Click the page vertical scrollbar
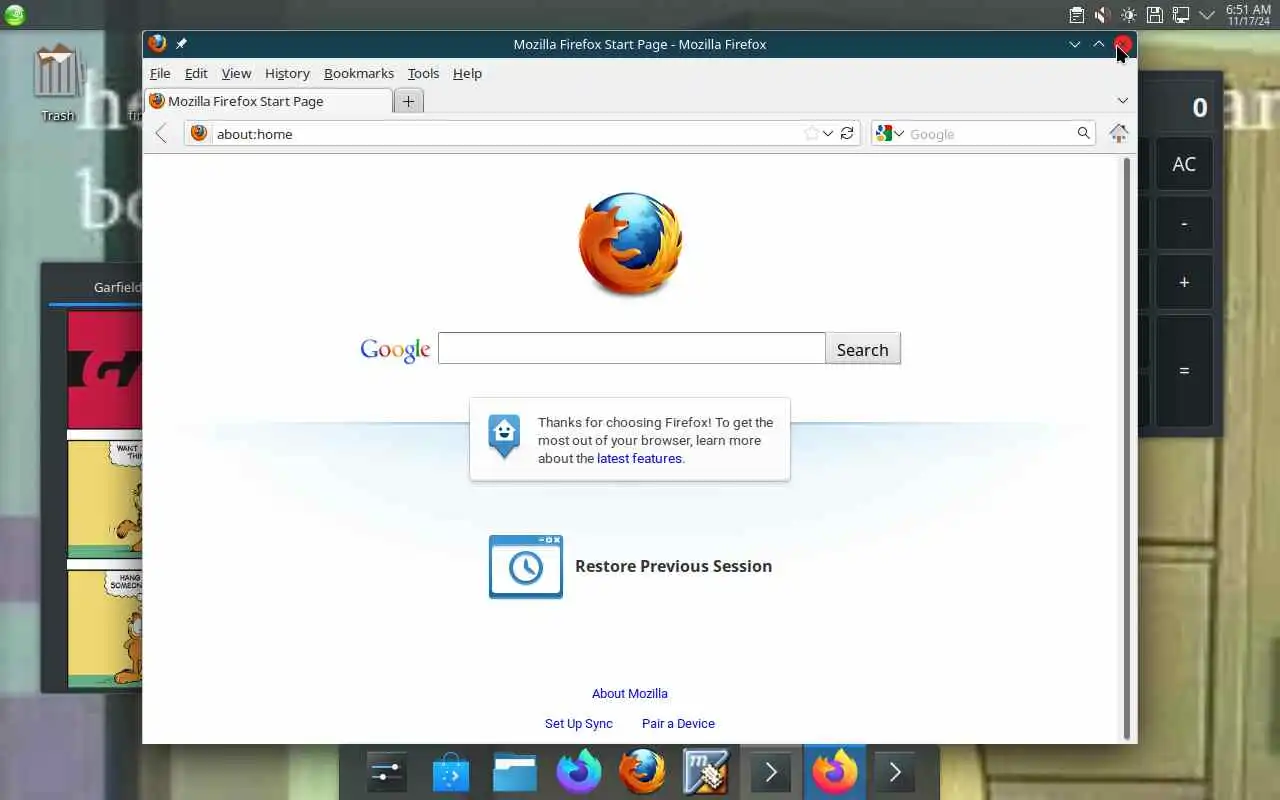 1128,448
